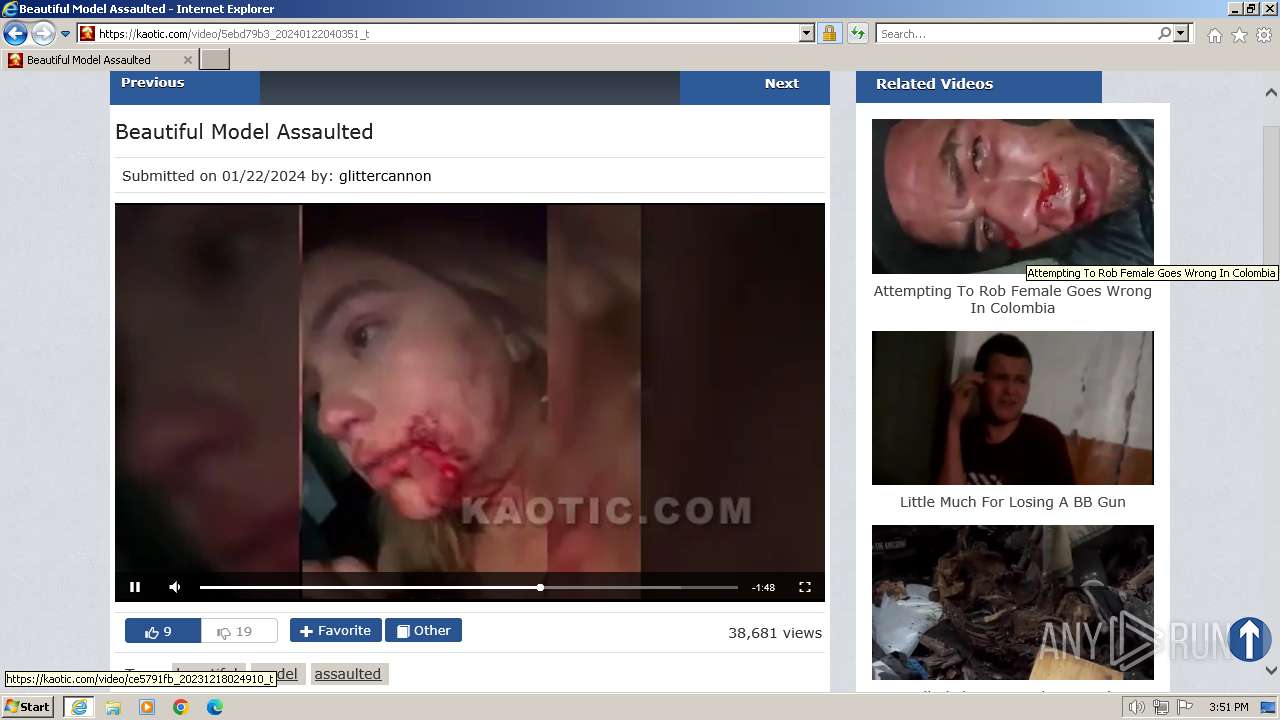Open the search provider dropdown
This screenshot has height=720, width=1280.
point(1181,33)
